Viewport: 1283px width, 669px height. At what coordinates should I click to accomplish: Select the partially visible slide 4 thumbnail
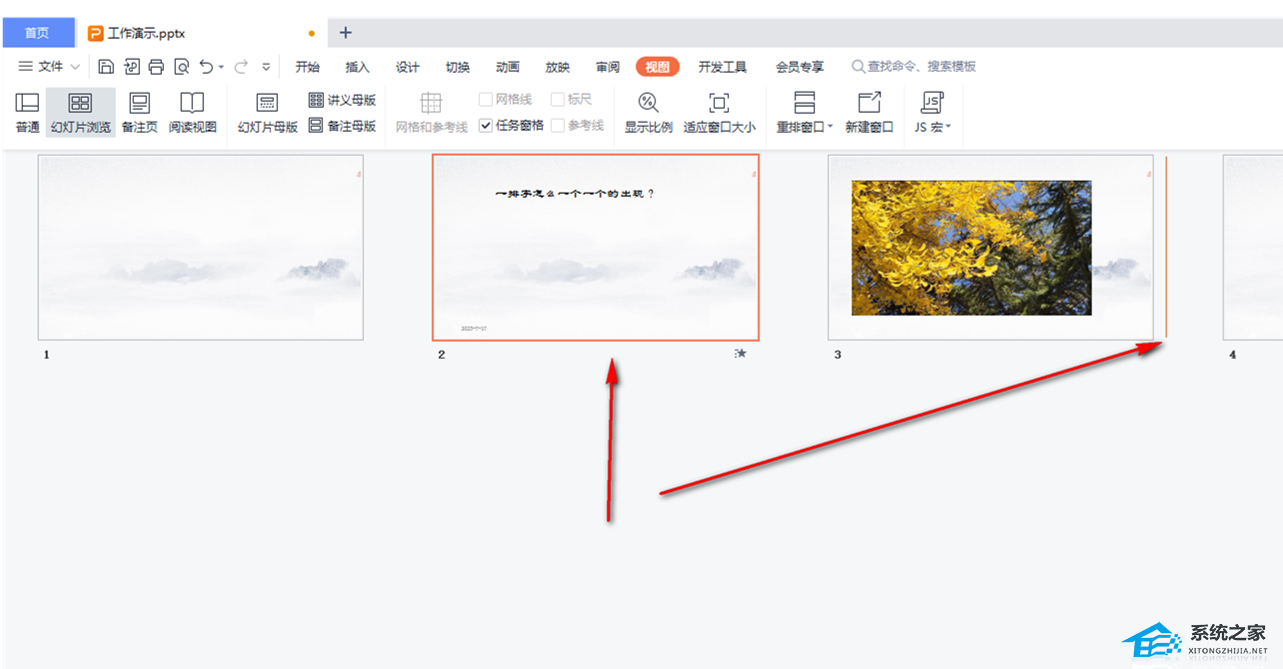click(1253, 247)
